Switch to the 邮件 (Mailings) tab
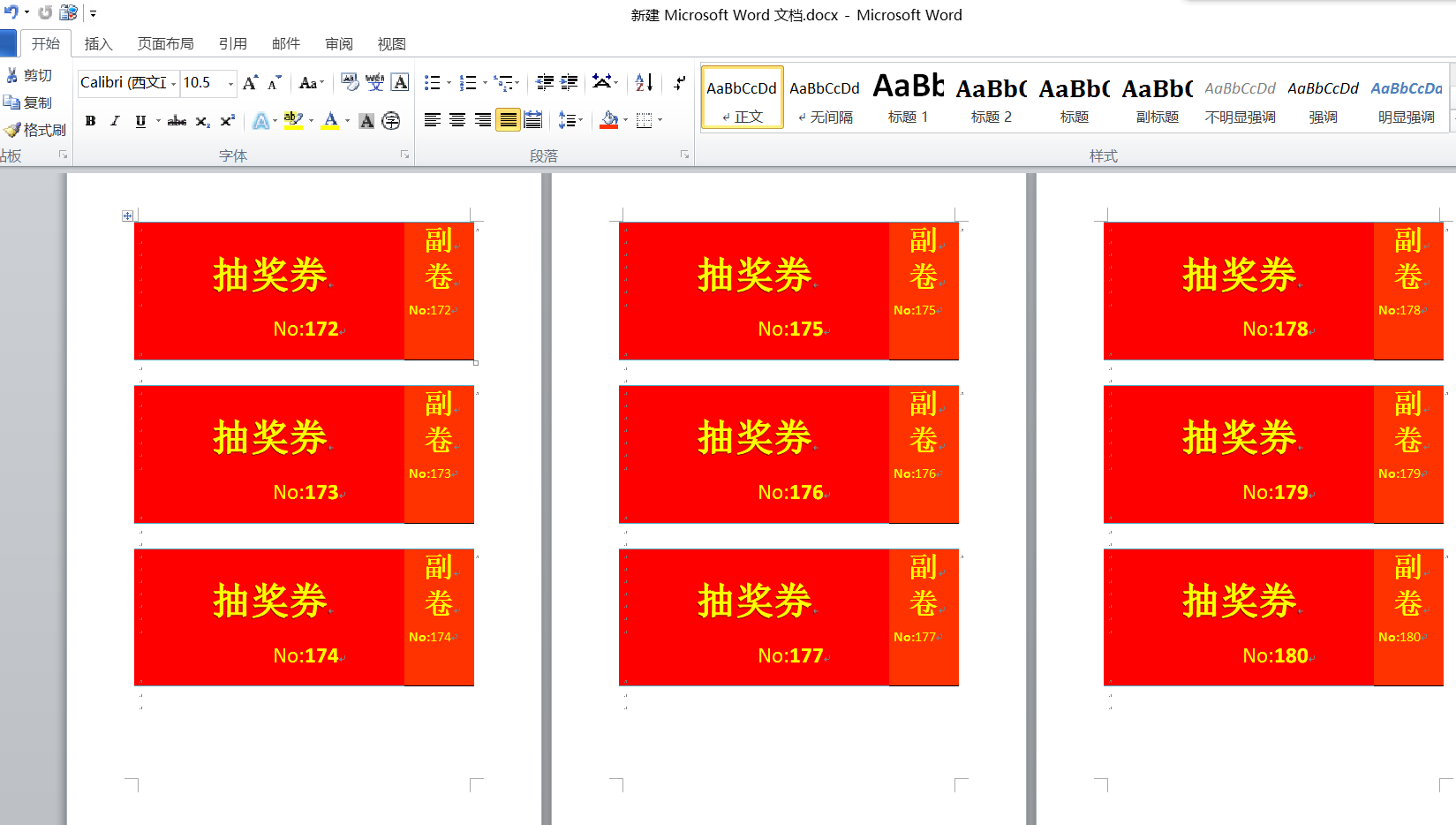This screenshot has height=825, width=1456. coord(285,44)
